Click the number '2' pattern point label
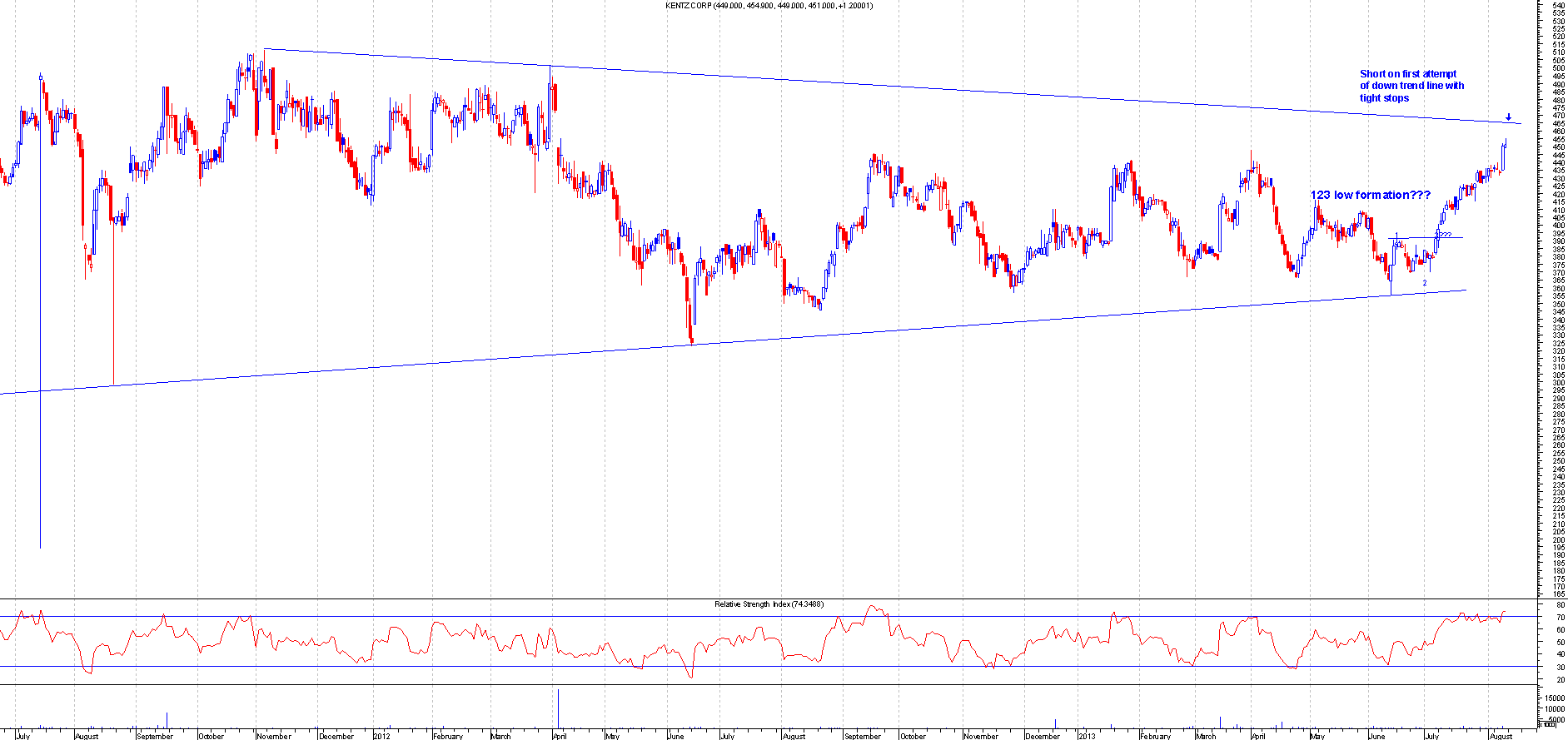 tap(1424, 283)
